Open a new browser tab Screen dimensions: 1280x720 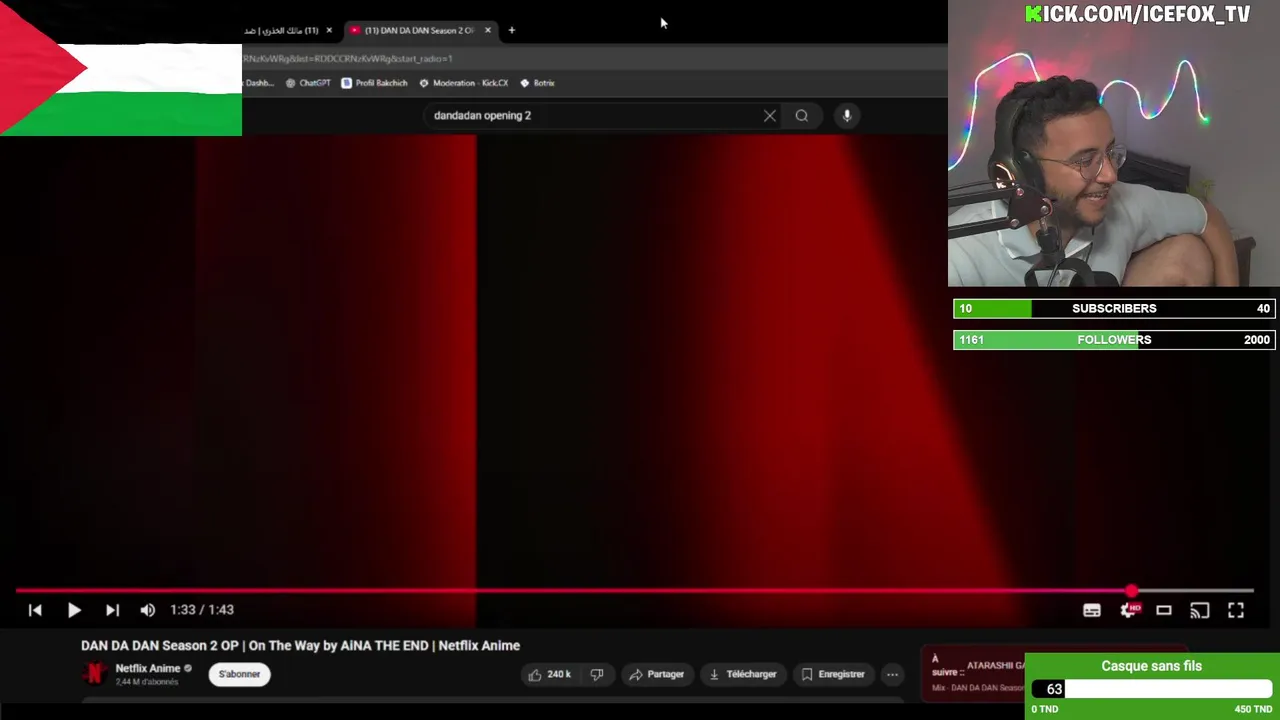(511, 30)
